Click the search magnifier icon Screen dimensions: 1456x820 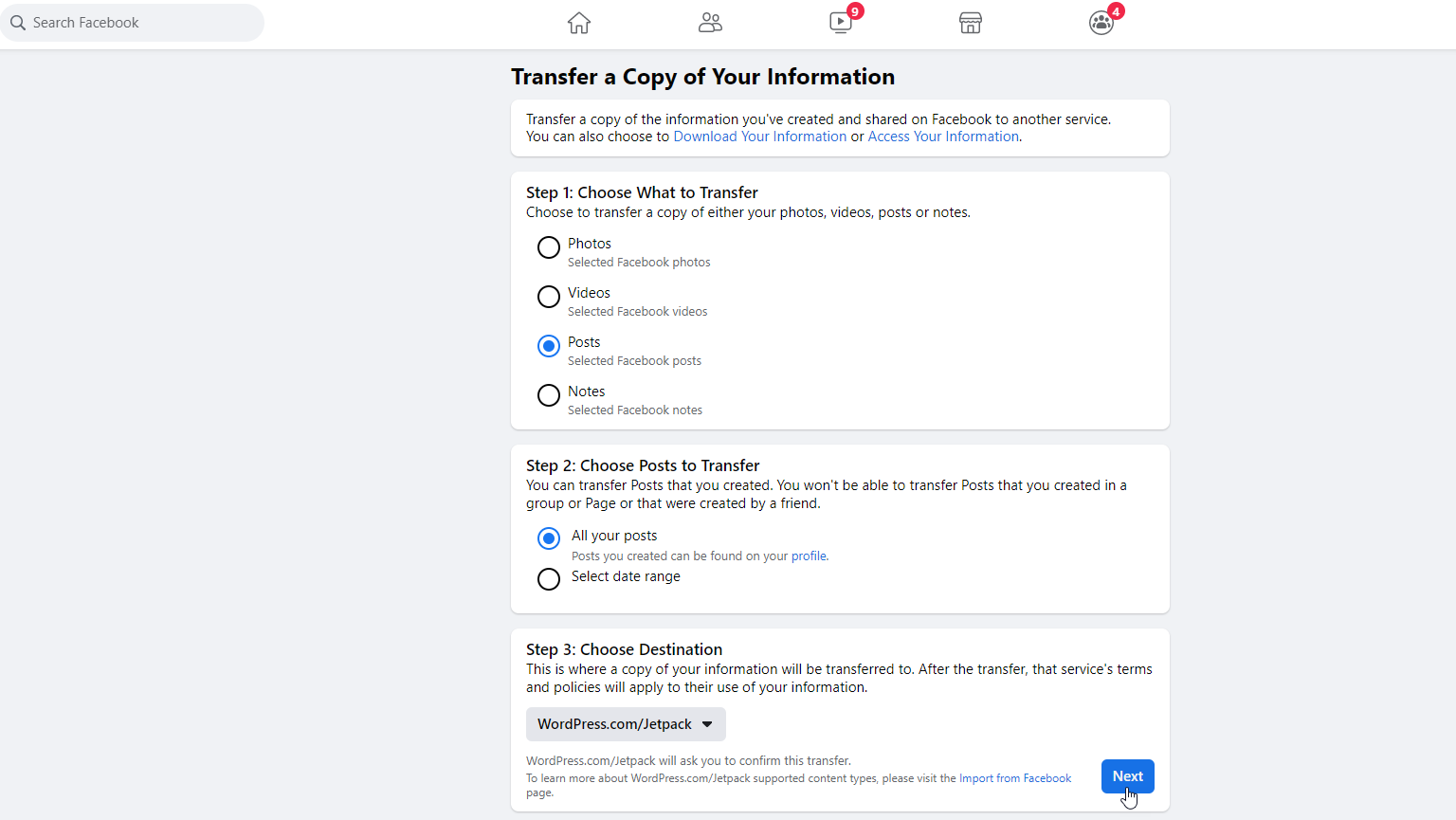(x=18, y=23)
